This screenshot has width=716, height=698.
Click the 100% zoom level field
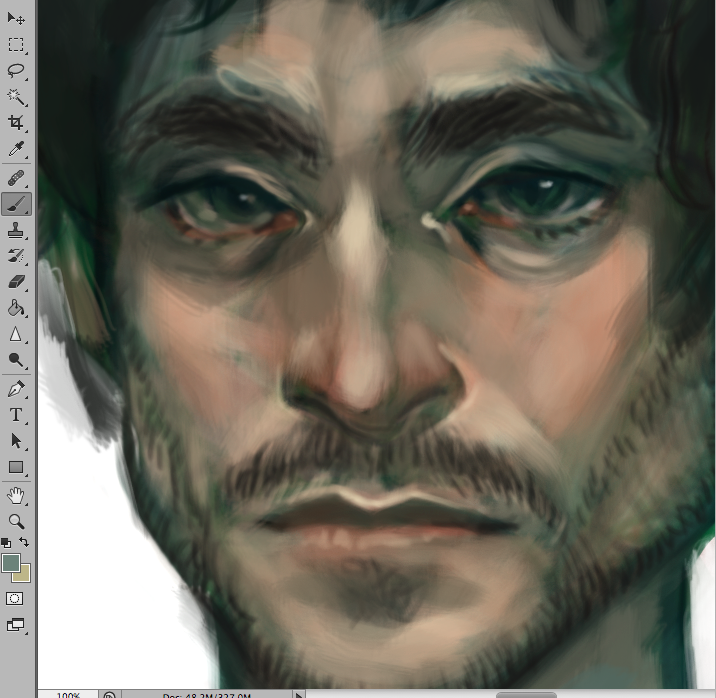pos(68,694)
